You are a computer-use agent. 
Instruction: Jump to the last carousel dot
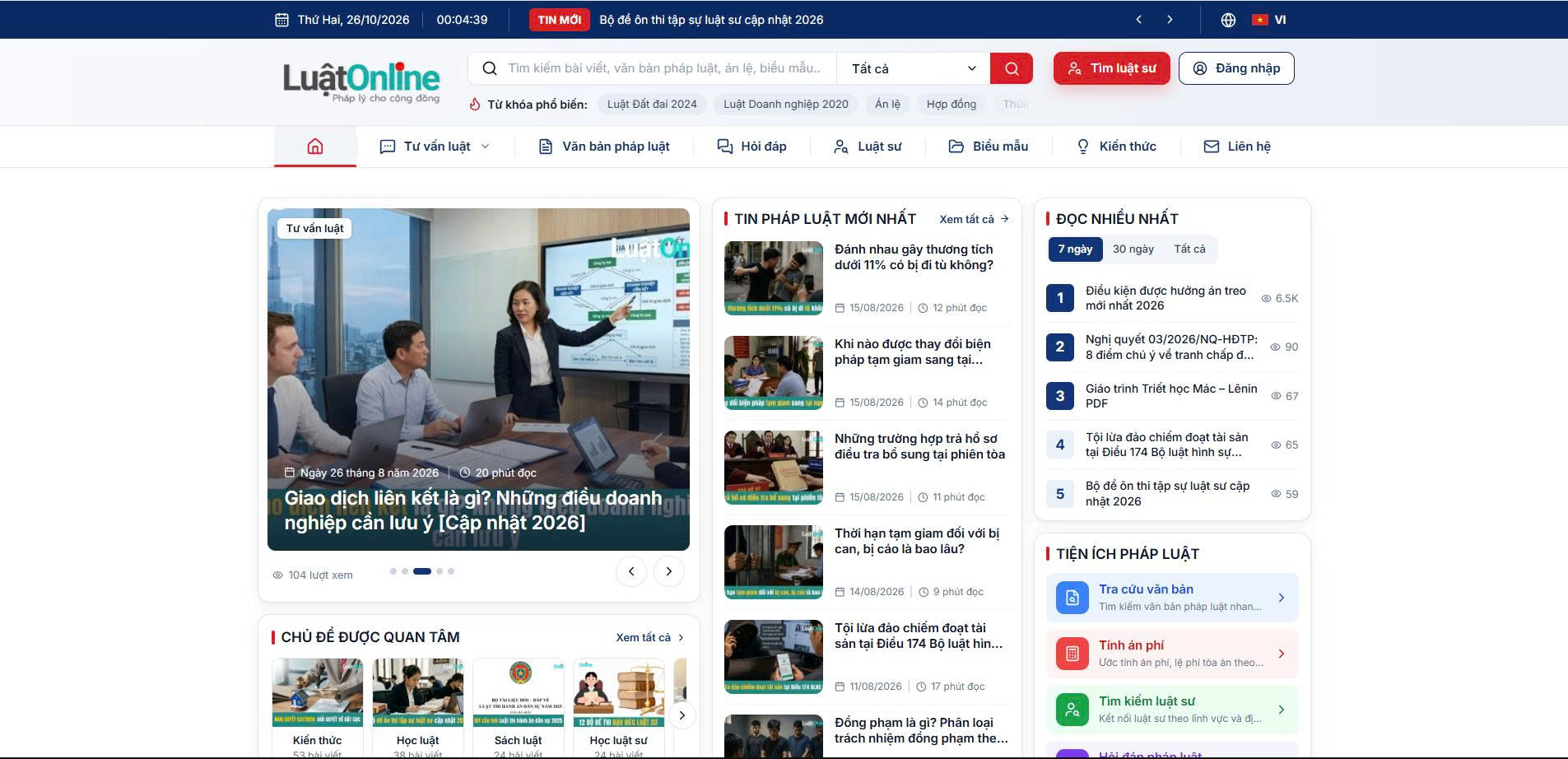[x=451, y=571]
